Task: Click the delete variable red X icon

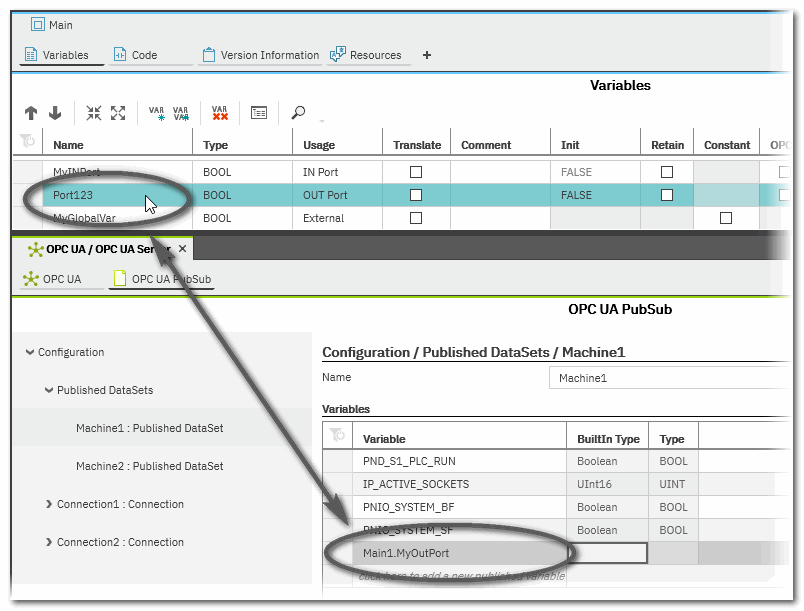Action: [219, 113]
